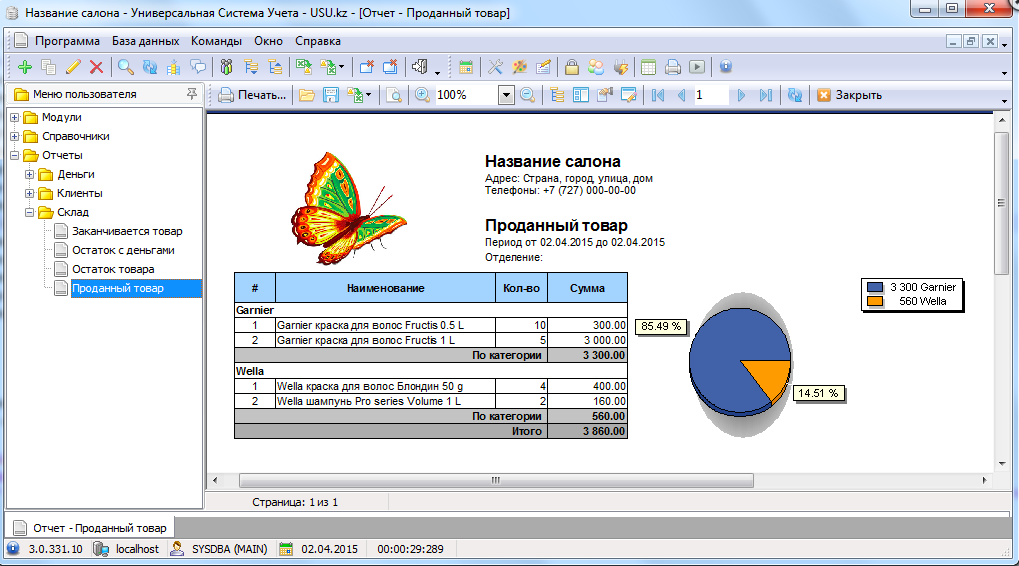Click the Zoom out magnifier with minus
This screenshot has width=1019, height=566.
(528, 96)
